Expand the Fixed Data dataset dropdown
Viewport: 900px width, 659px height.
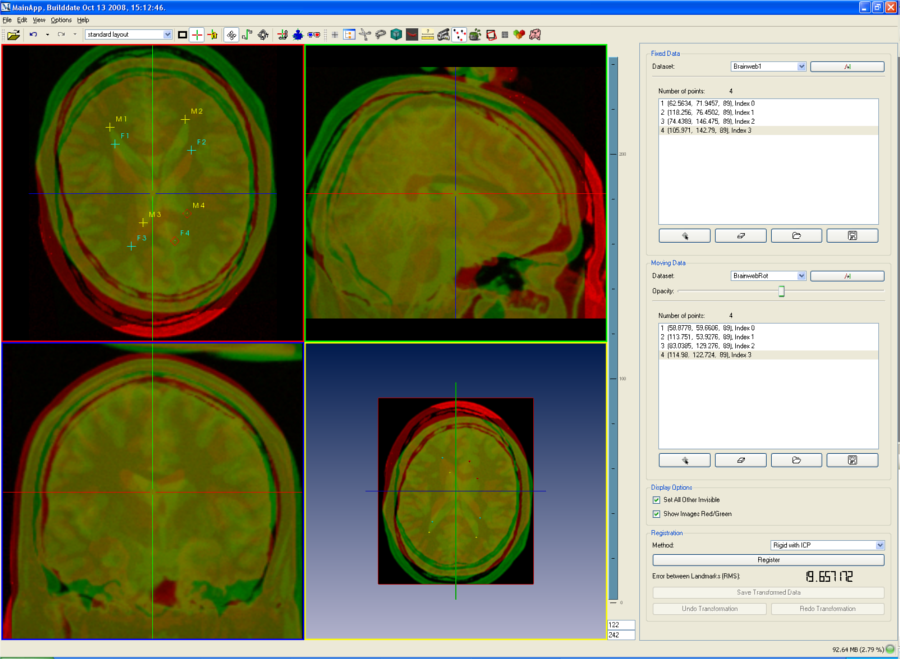(x=801, y=67)
